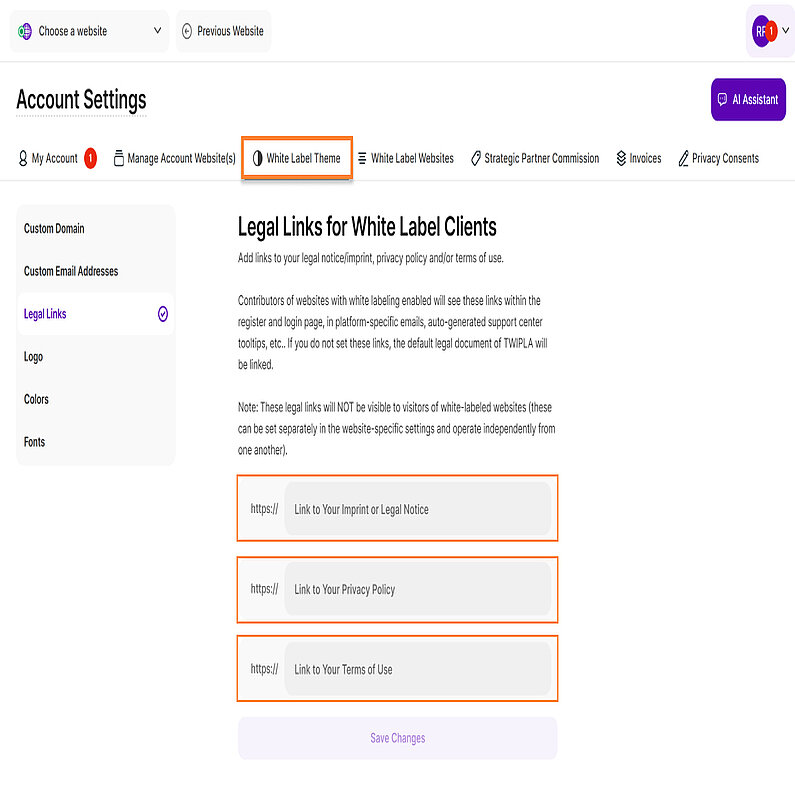
Task: Click the RF user avatar
Action: pos(762,31)
